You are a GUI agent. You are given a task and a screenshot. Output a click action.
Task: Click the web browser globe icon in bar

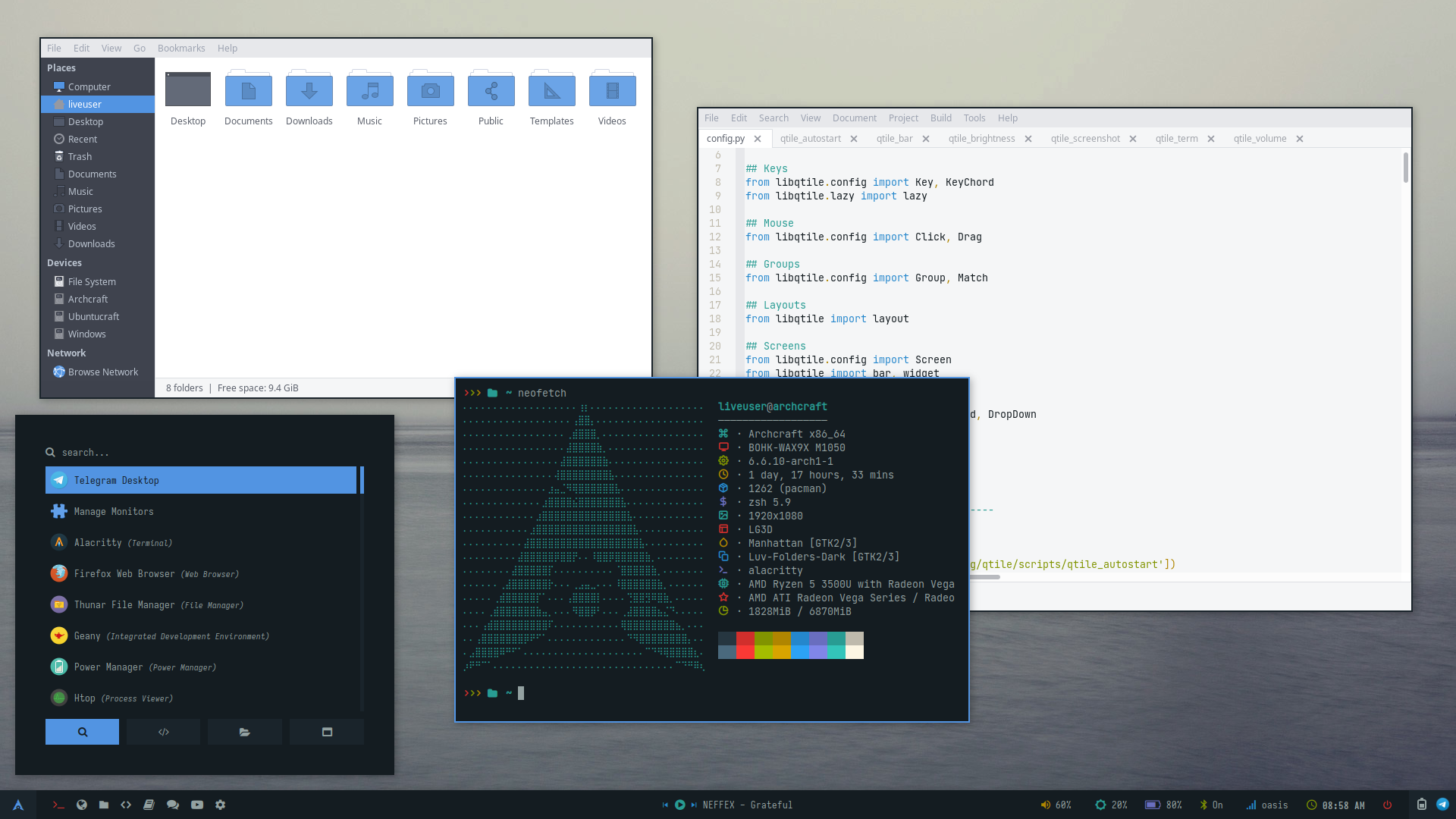coord(82,805)
